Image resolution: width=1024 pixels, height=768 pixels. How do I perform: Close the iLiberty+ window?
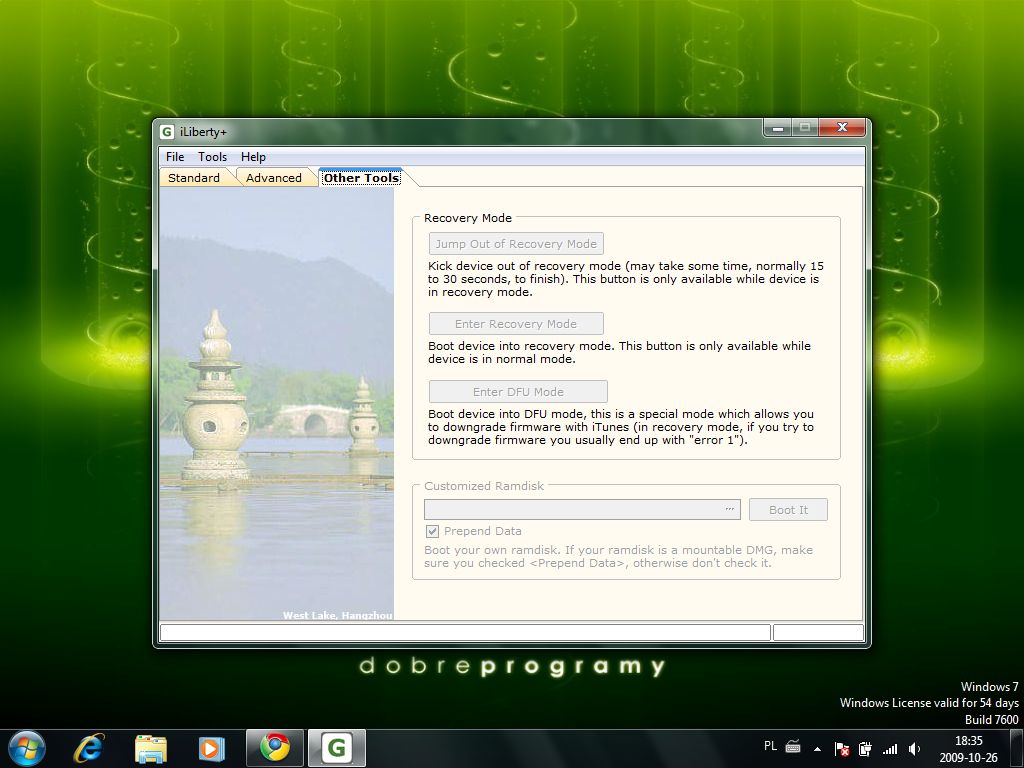tap(842, 127)
